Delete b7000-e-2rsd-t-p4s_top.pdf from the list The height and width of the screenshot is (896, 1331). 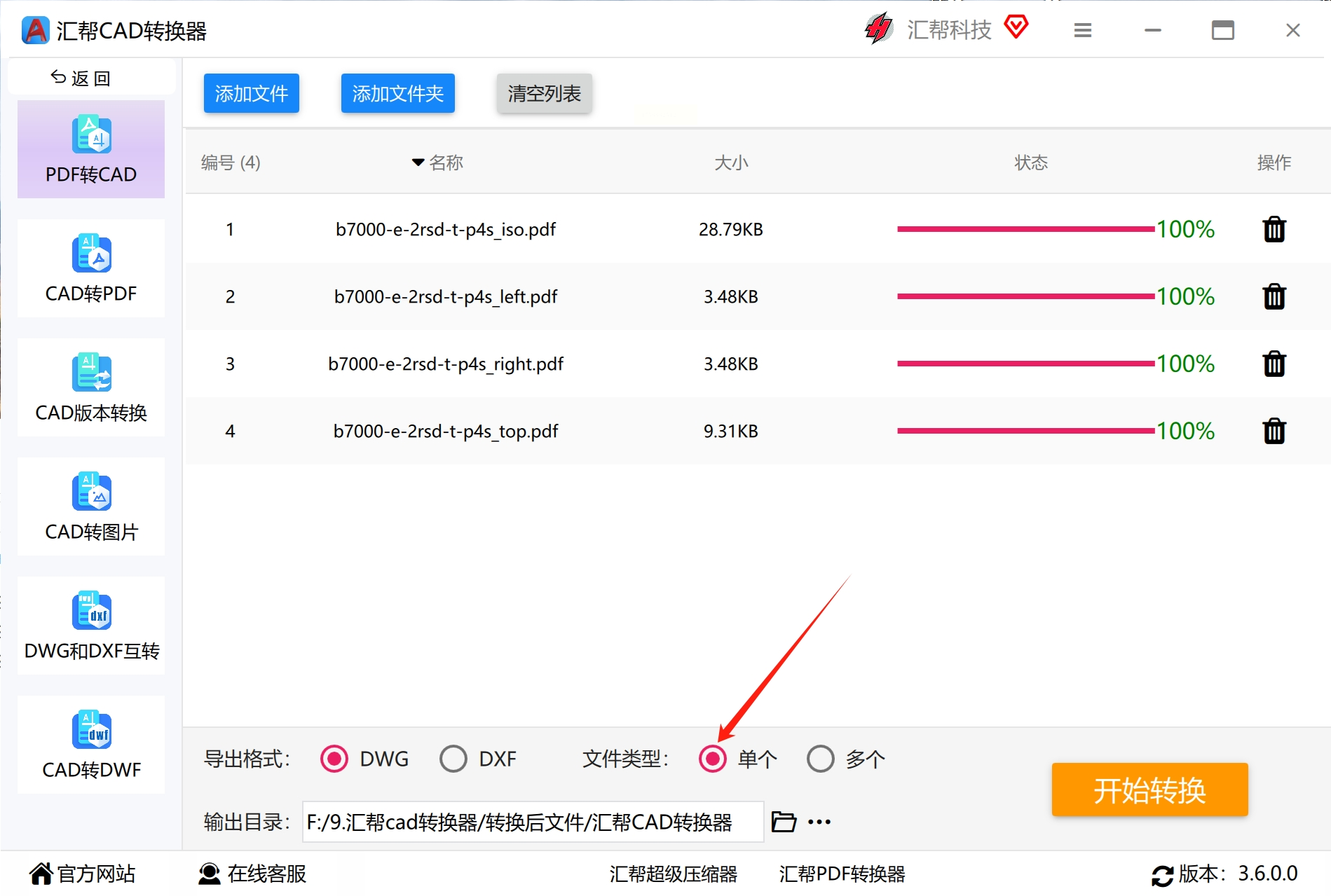[1274, 431]
